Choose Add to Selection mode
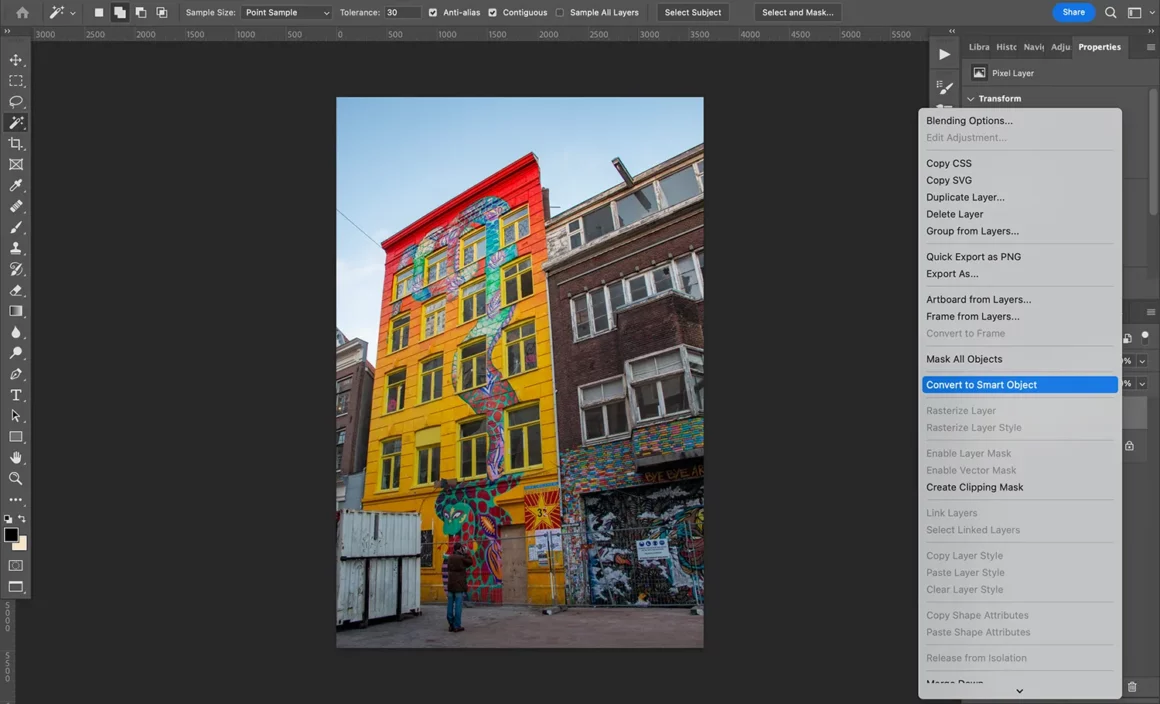This screenshot has height=704, width=1160. coord(119,13)
